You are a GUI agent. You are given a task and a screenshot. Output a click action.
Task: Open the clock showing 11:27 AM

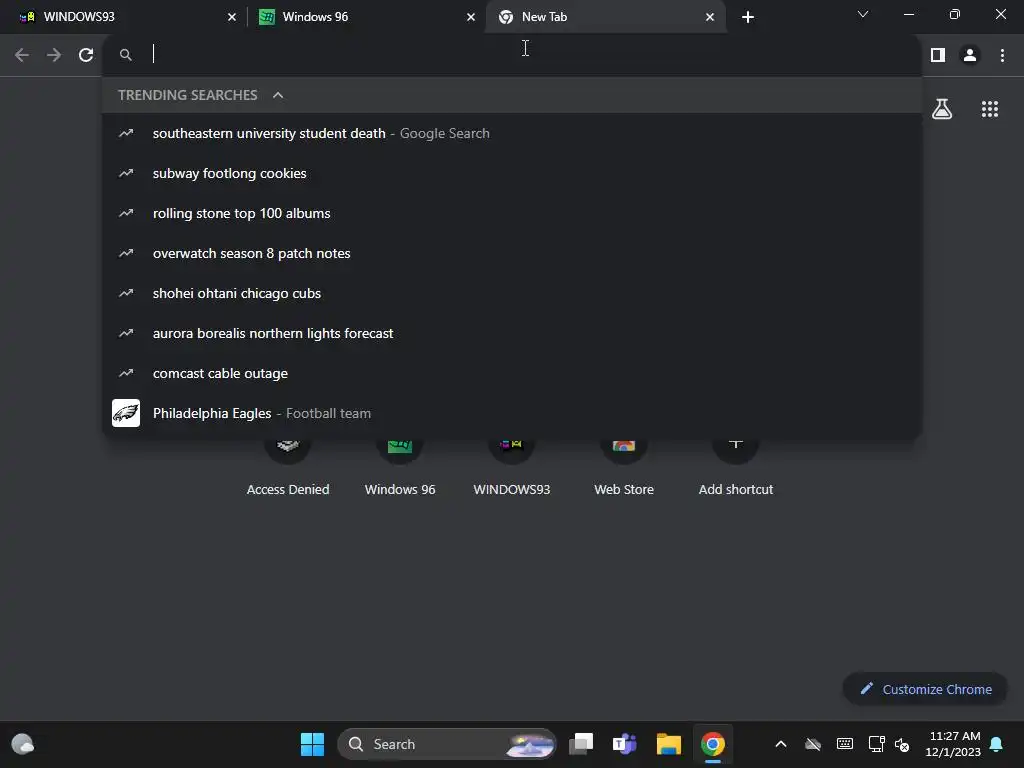click(953, 744)
